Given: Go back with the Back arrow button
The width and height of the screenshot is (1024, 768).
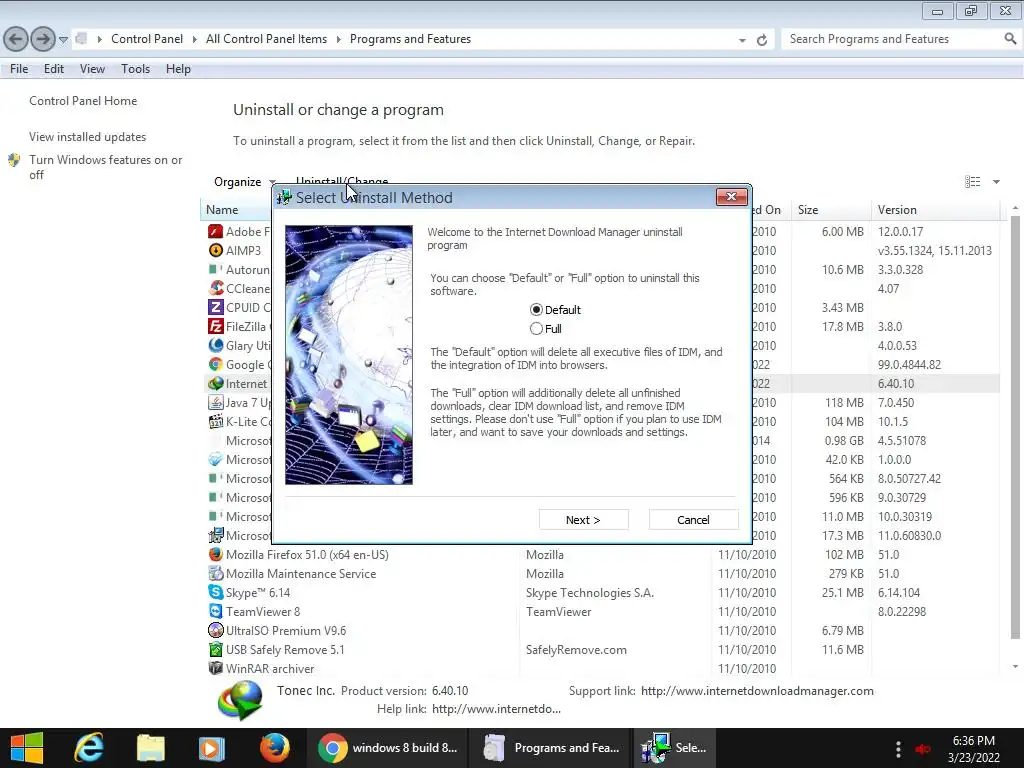Looking at the screenshot, I should (16, 39).
